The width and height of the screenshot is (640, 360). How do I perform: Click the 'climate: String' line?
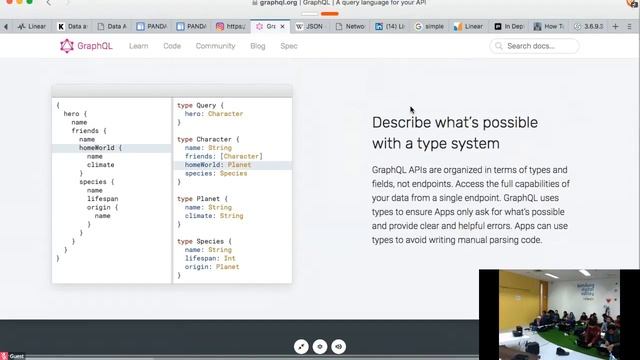214,216
